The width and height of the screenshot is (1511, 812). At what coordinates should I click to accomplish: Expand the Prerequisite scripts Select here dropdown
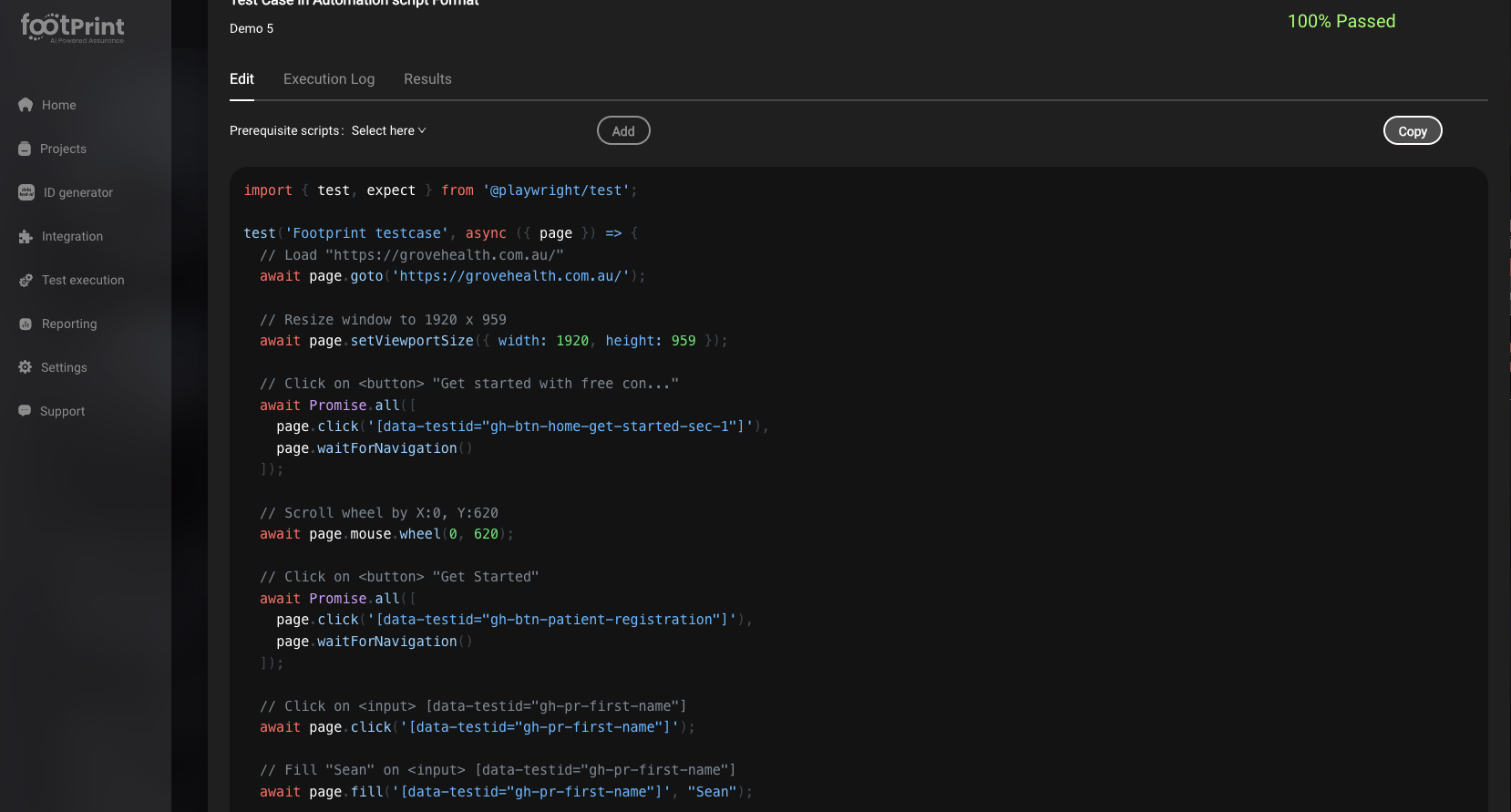(x=389, y=130)
